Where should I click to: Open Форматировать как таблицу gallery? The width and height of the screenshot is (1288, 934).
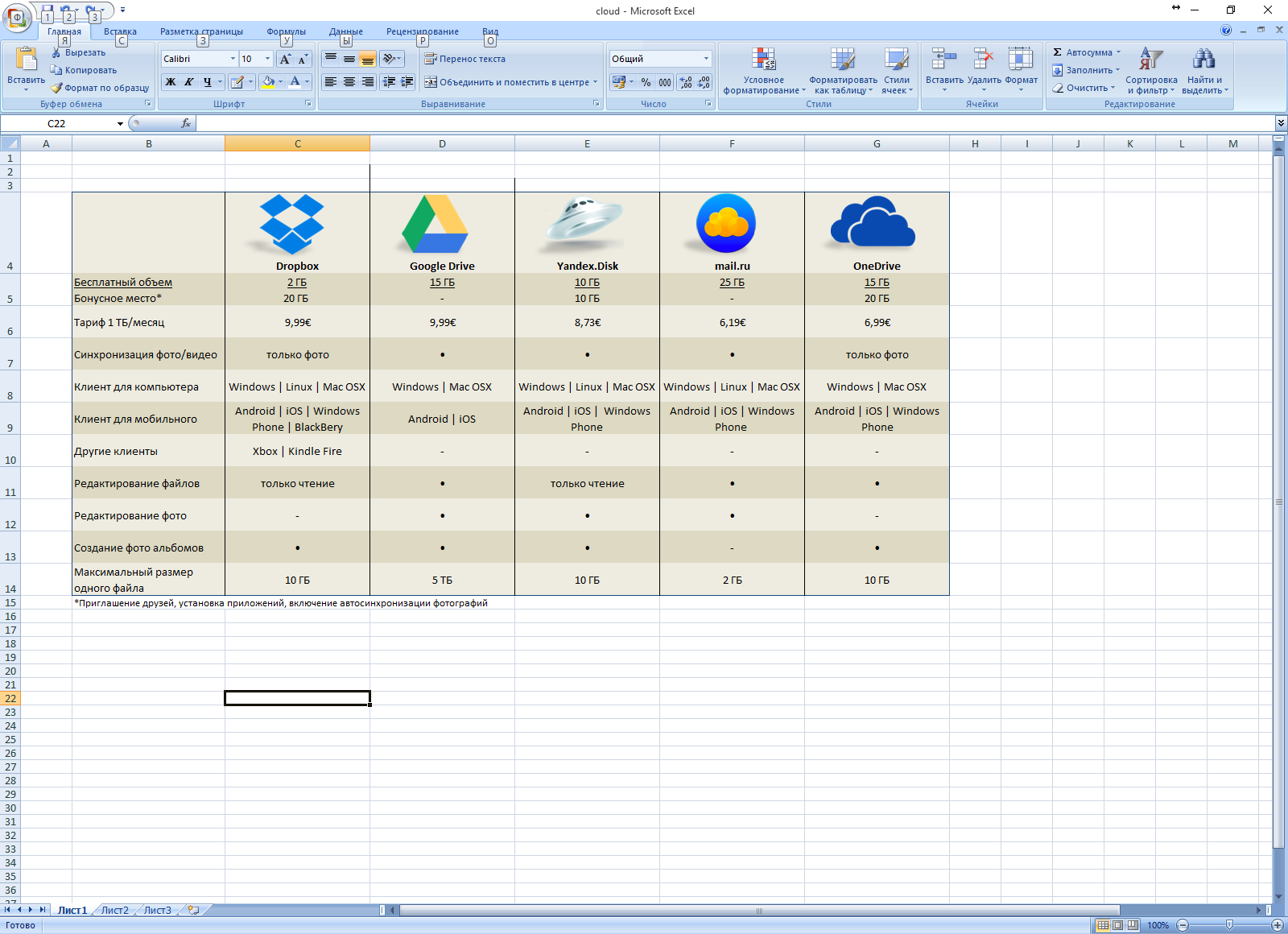tap(843, 71)
